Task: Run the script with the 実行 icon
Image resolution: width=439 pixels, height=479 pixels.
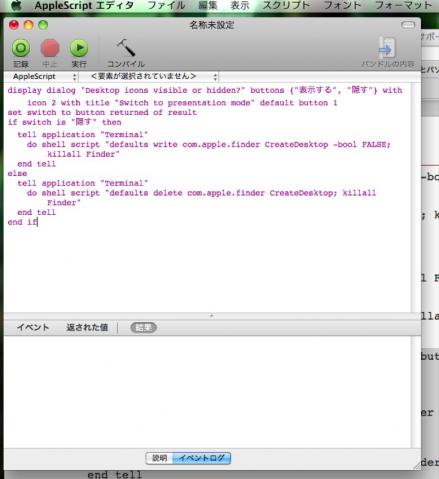Action: [x=79, y=48]
